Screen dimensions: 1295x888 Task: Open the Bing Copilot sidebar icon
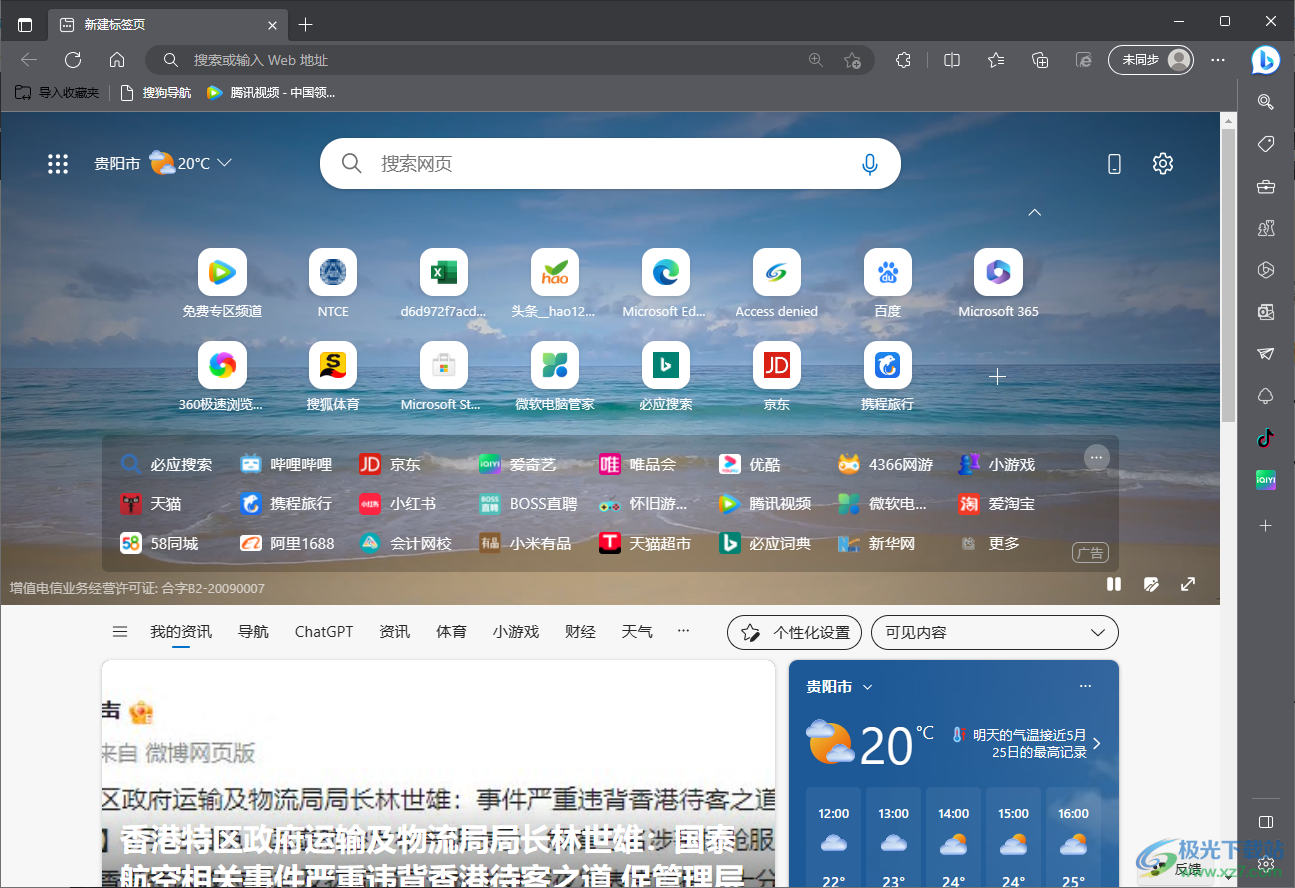tap(1265, 60)
